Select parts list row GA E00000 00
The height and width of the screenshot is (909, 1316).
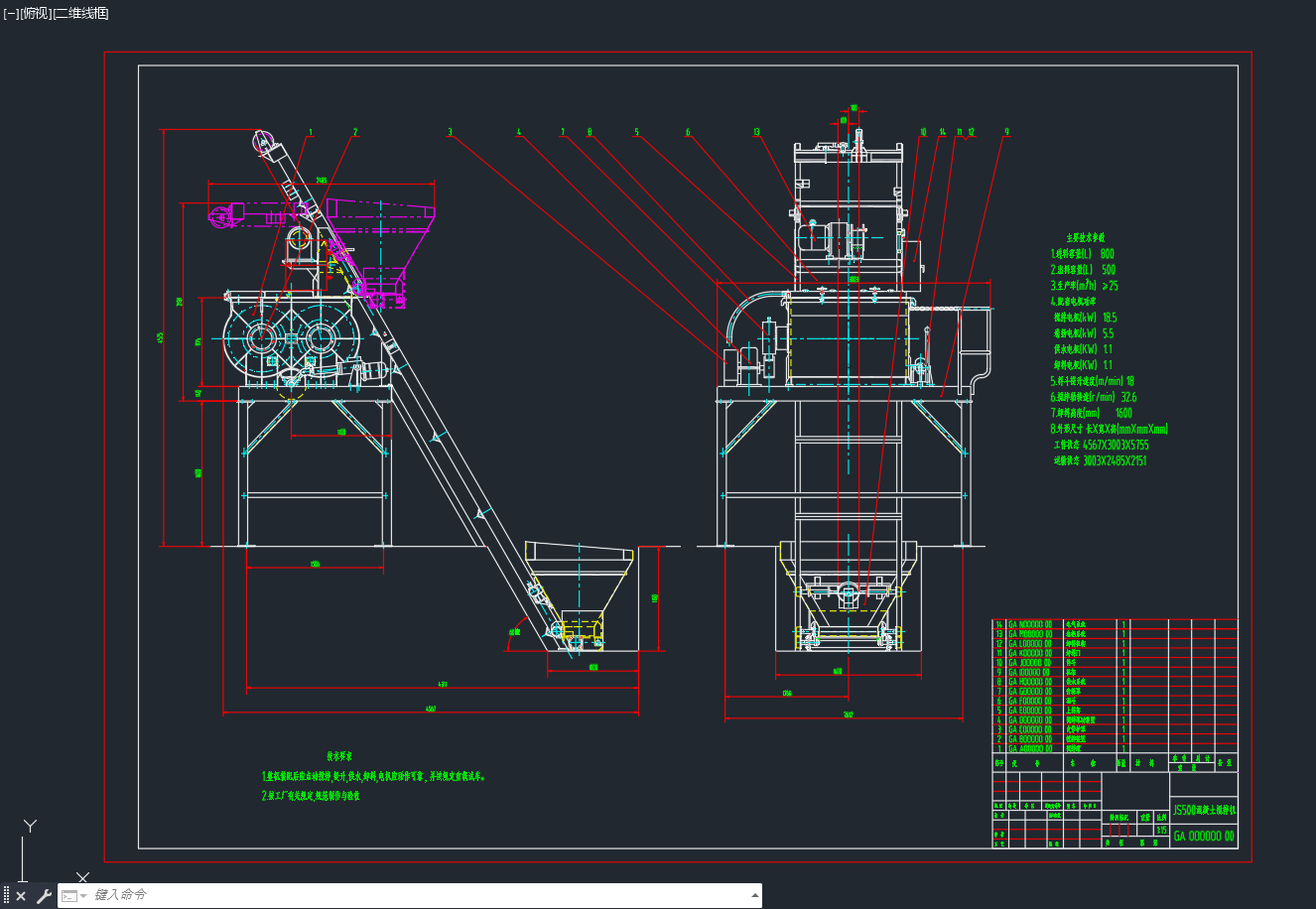(x=1115, y=711)
